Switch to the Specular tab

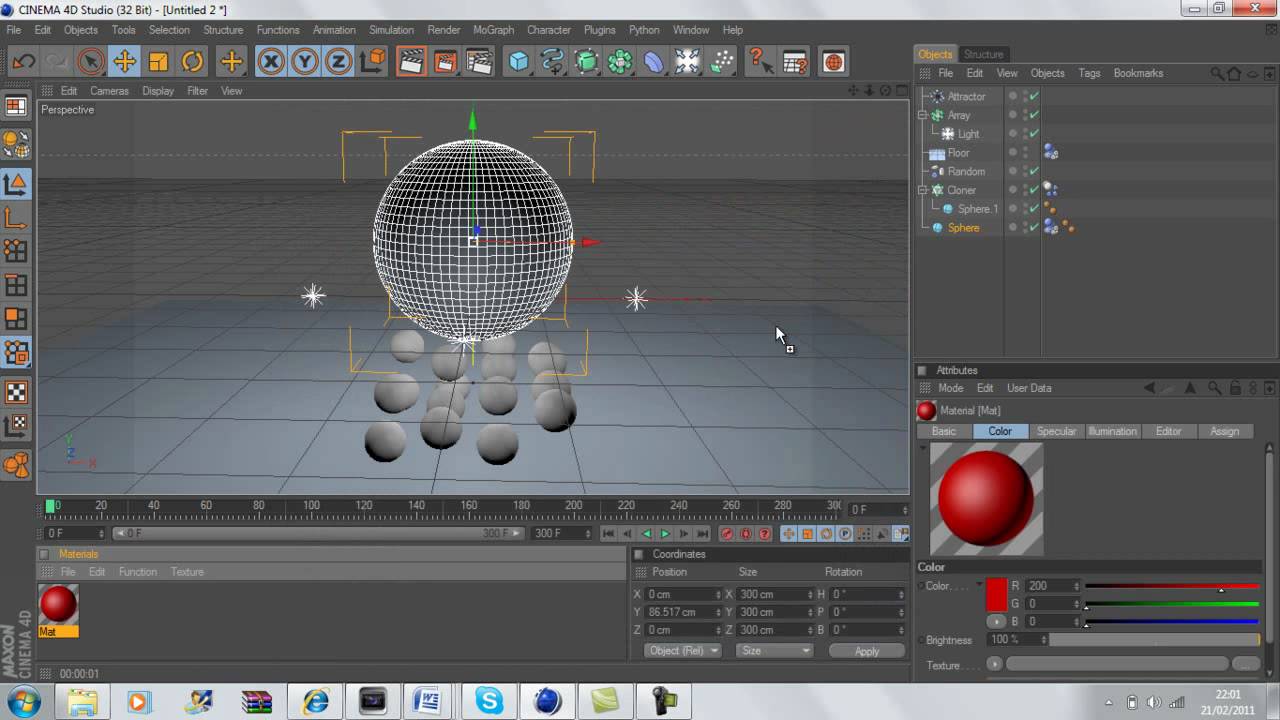coord(1056,431)
